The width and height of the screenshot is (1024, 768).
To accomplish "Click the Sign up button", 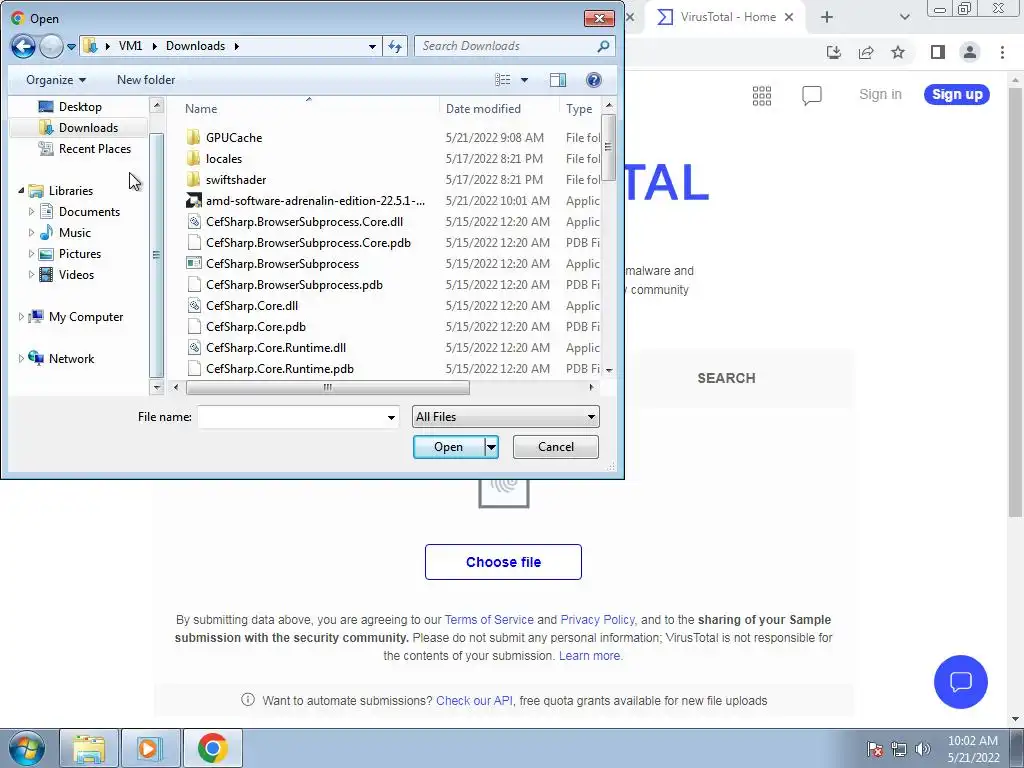I will (x=957, y=94).
